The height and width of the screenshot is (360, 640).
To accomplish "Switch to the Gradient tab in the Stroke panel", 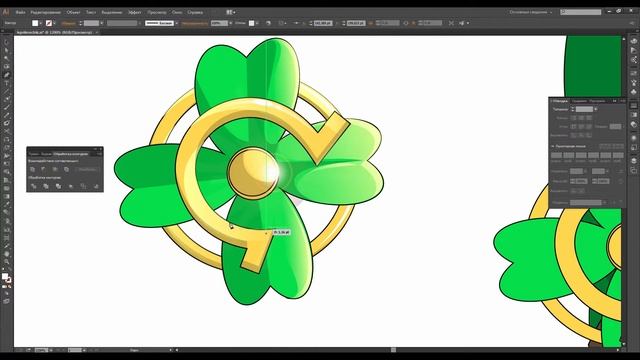I will [579, 101].
